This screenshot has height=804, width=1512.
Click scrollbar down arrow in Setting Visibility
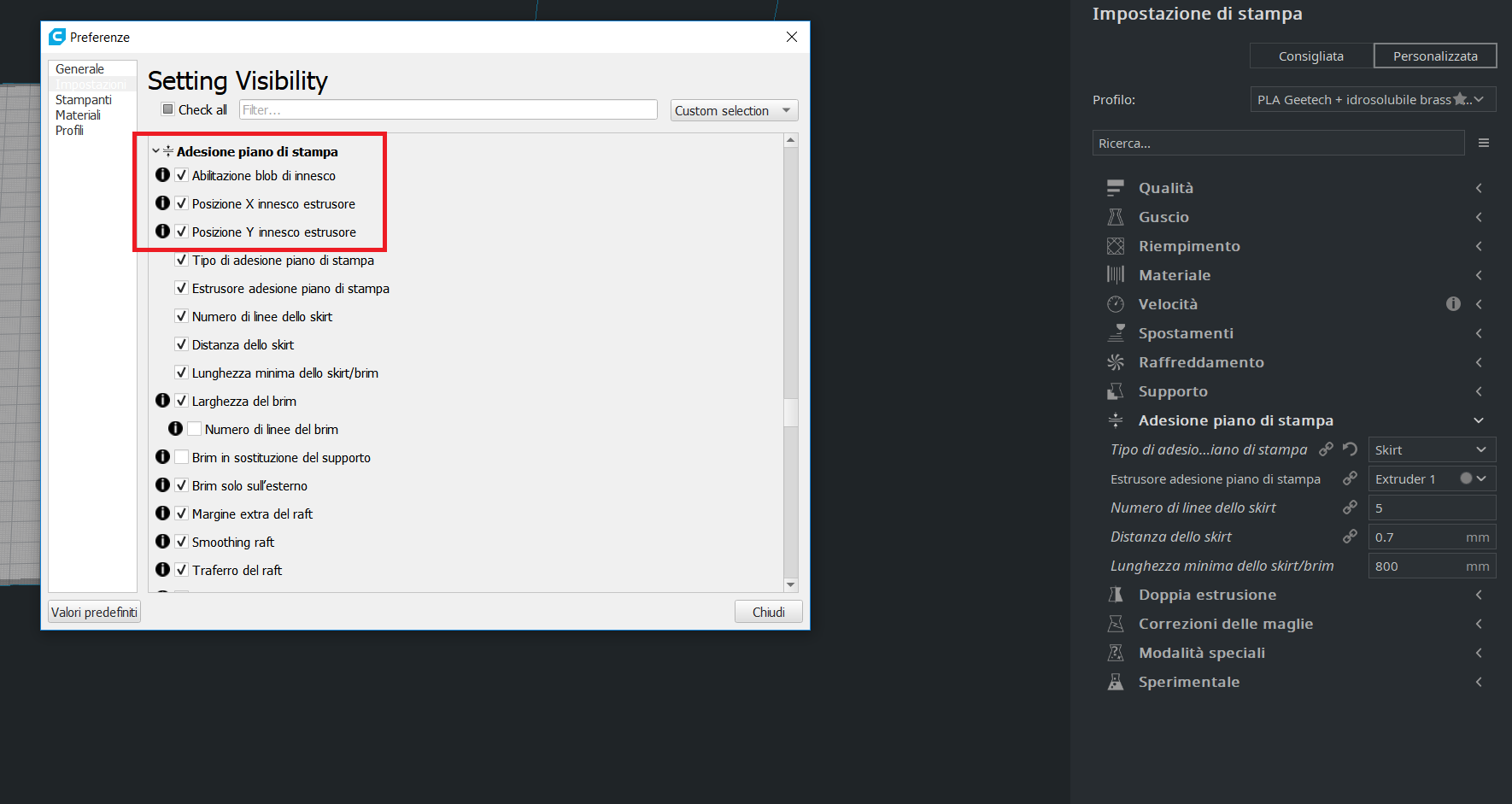pos(791,585)
